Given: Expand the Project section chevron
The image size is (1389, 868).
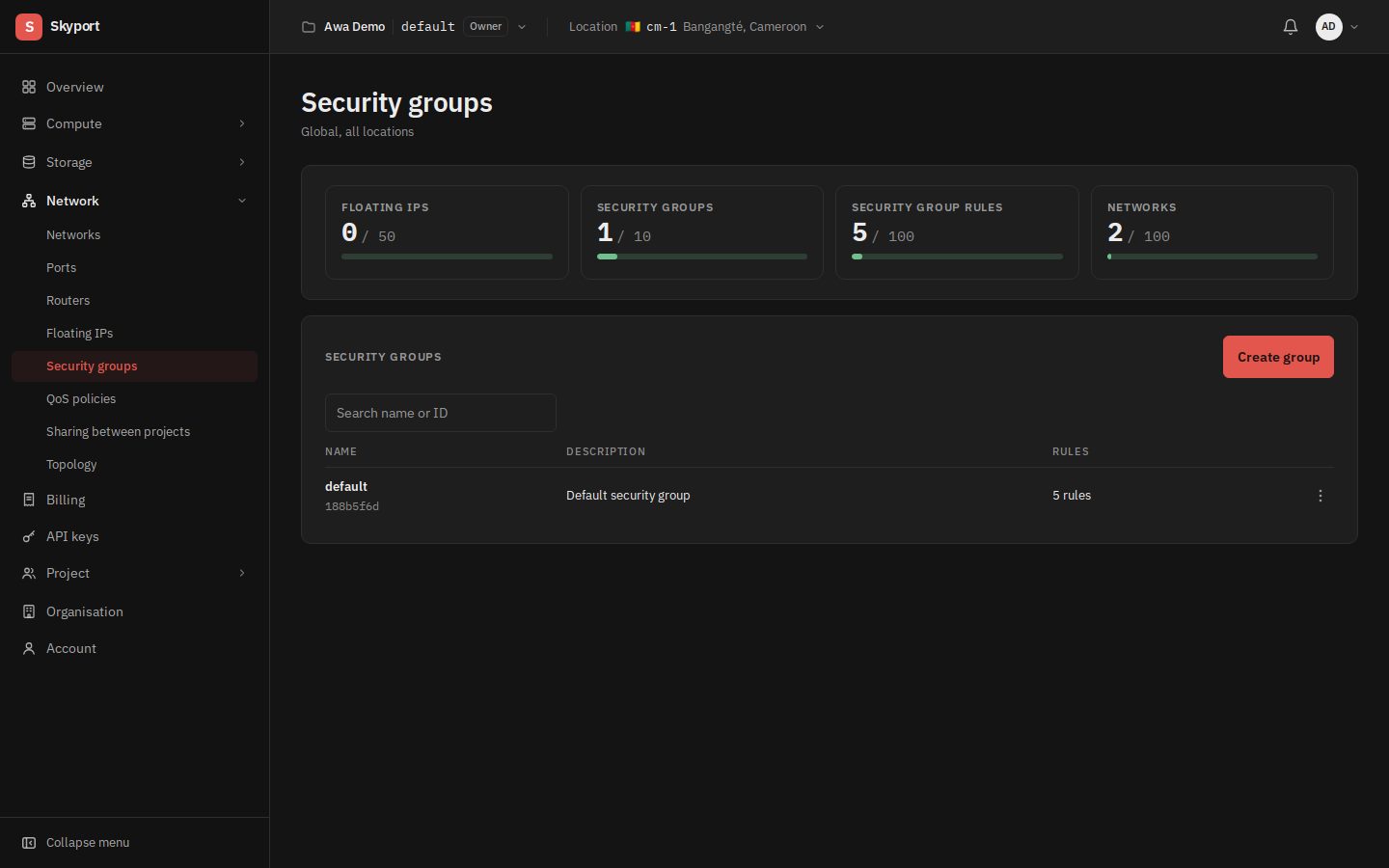Looking at the screenshot, I should pyautogui.click(x=242, y=573).
